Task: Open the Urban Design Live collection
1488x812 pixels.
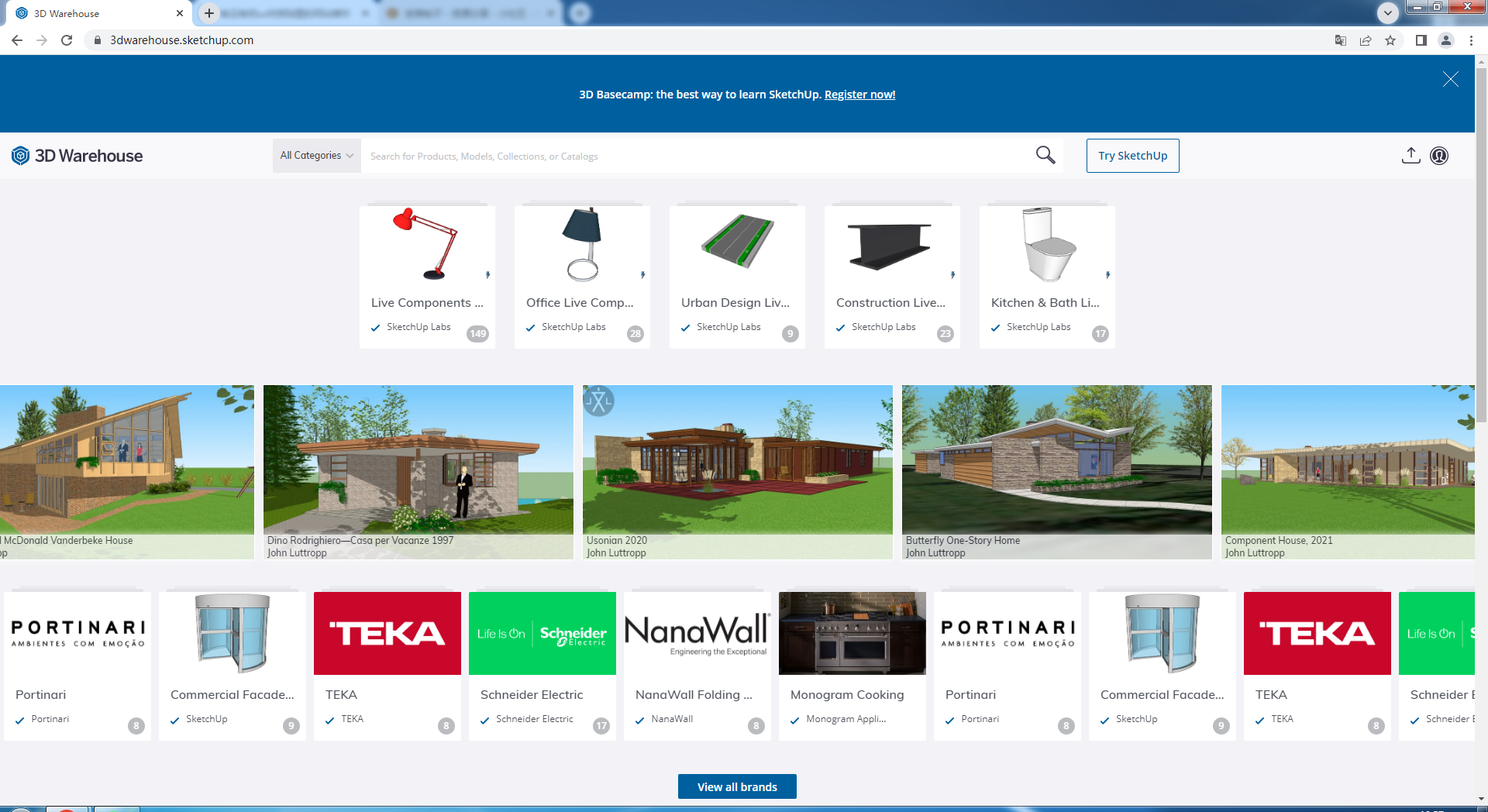Action: [x=737, y=276]
